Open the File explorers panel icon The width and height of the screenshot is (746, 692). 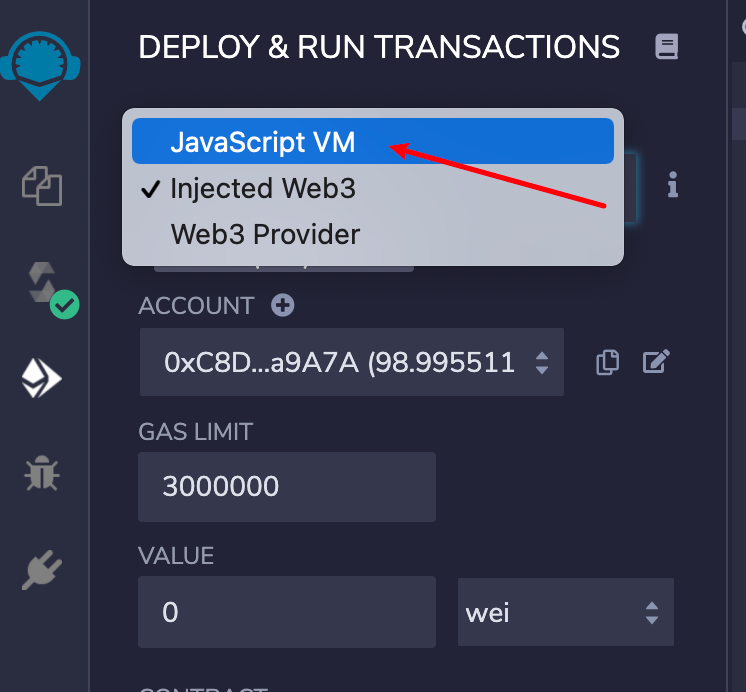pyautogui.click(x=42, y=186)
